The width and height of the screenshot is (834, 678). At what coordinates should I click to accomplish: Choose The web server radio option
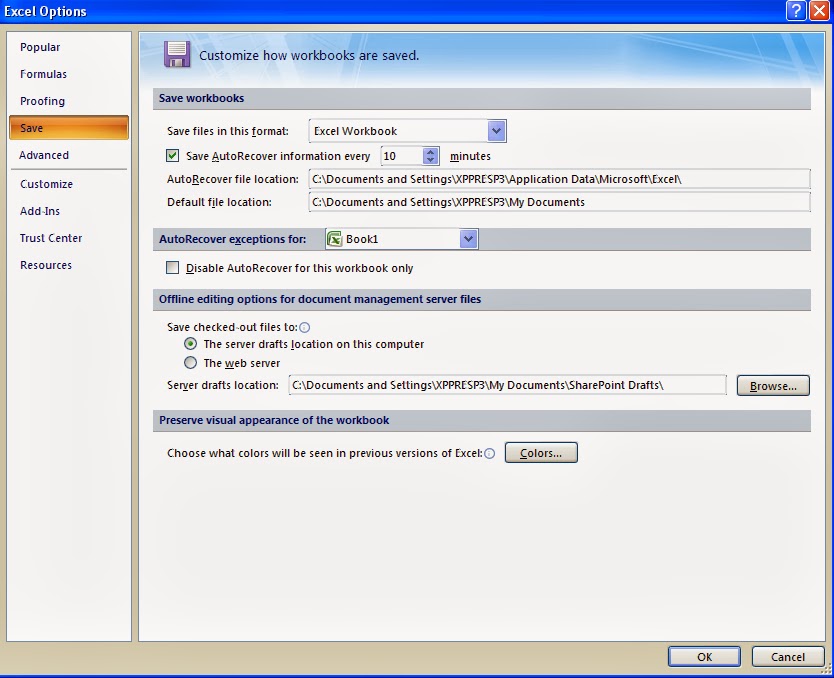tap(190, 363)
